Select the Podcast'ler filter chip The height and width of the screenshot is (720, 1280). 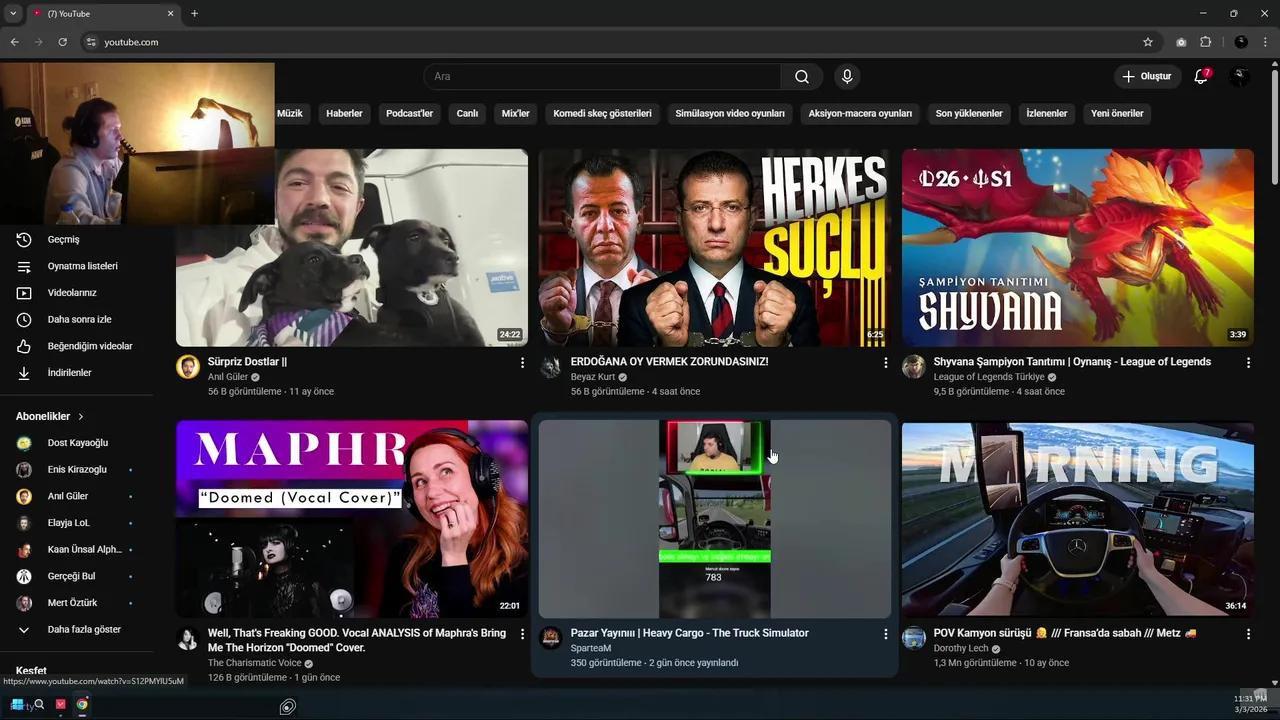coord(410,114)
